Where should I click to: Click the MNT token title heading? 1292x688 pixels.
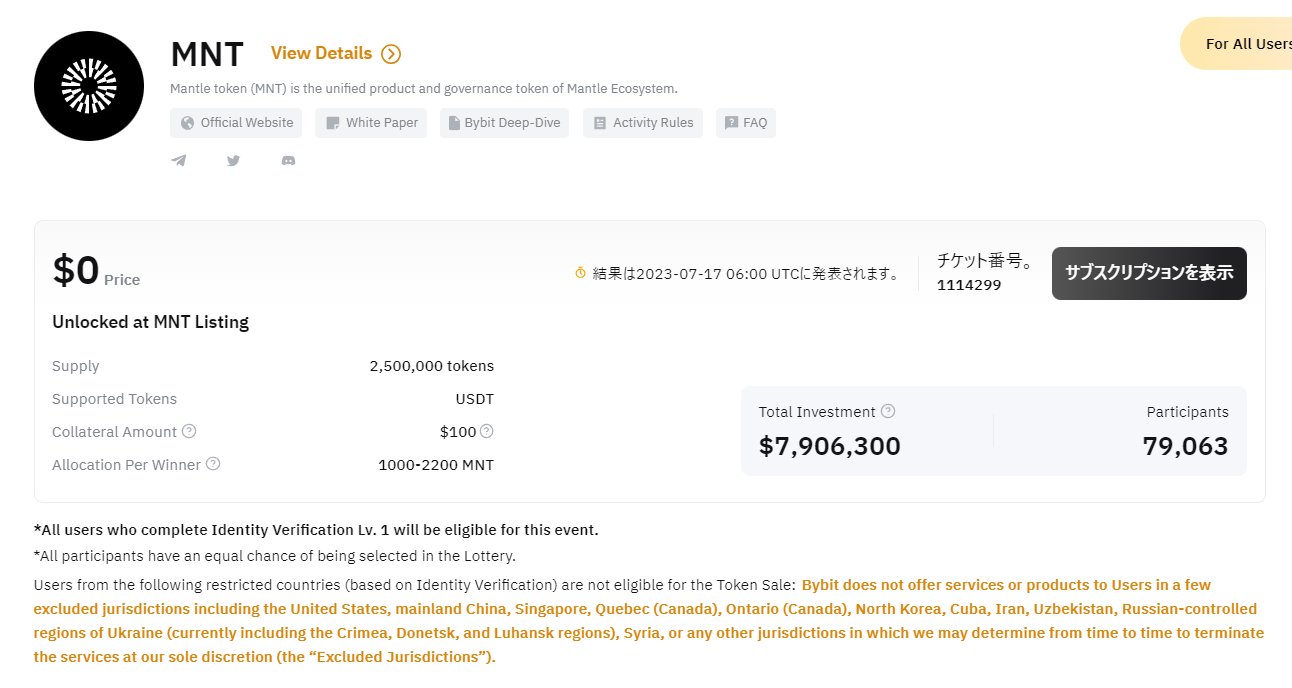pyautogui.click(x=207, y=53)
